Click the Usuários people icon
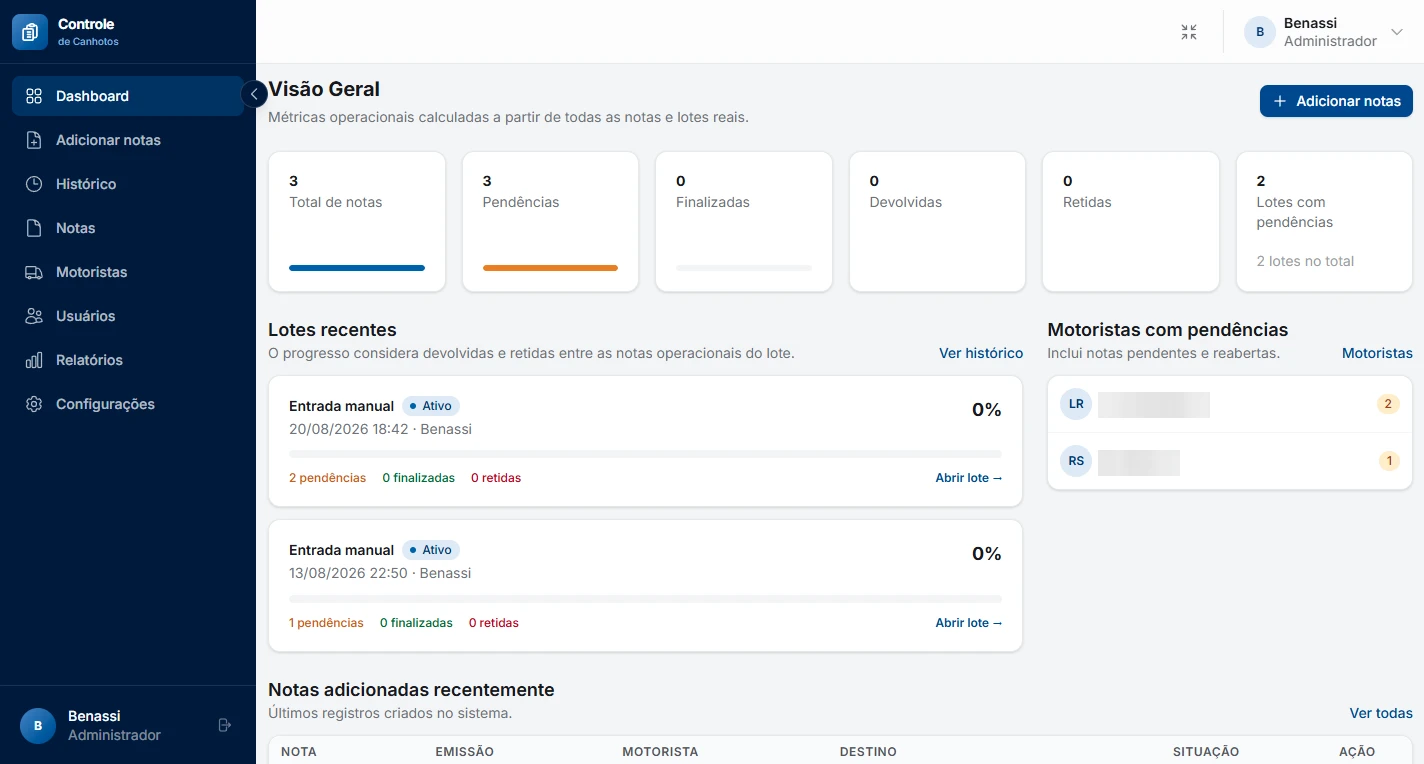Screen dimensions: 1424x764 [34, 316]
